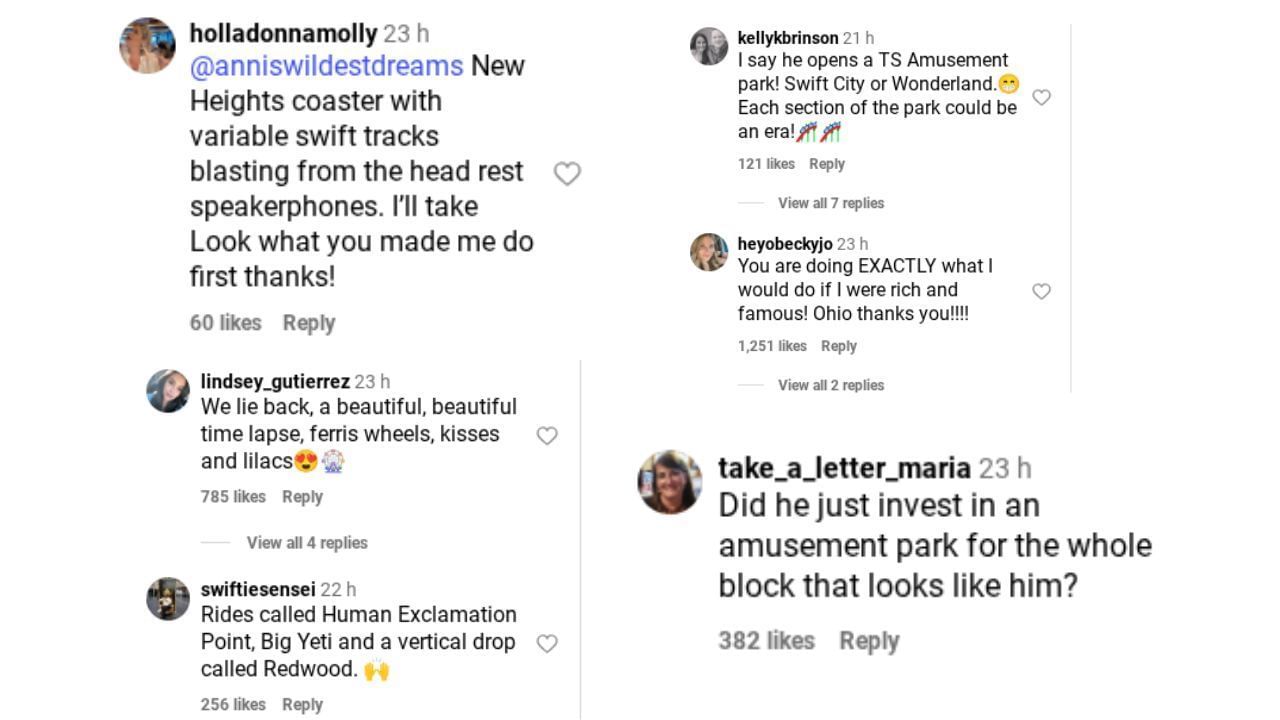This screenshot has height=720, width=1280.
Task: Open take_a_letter_maria's profile picture
Action: click(x=670, y=482)
